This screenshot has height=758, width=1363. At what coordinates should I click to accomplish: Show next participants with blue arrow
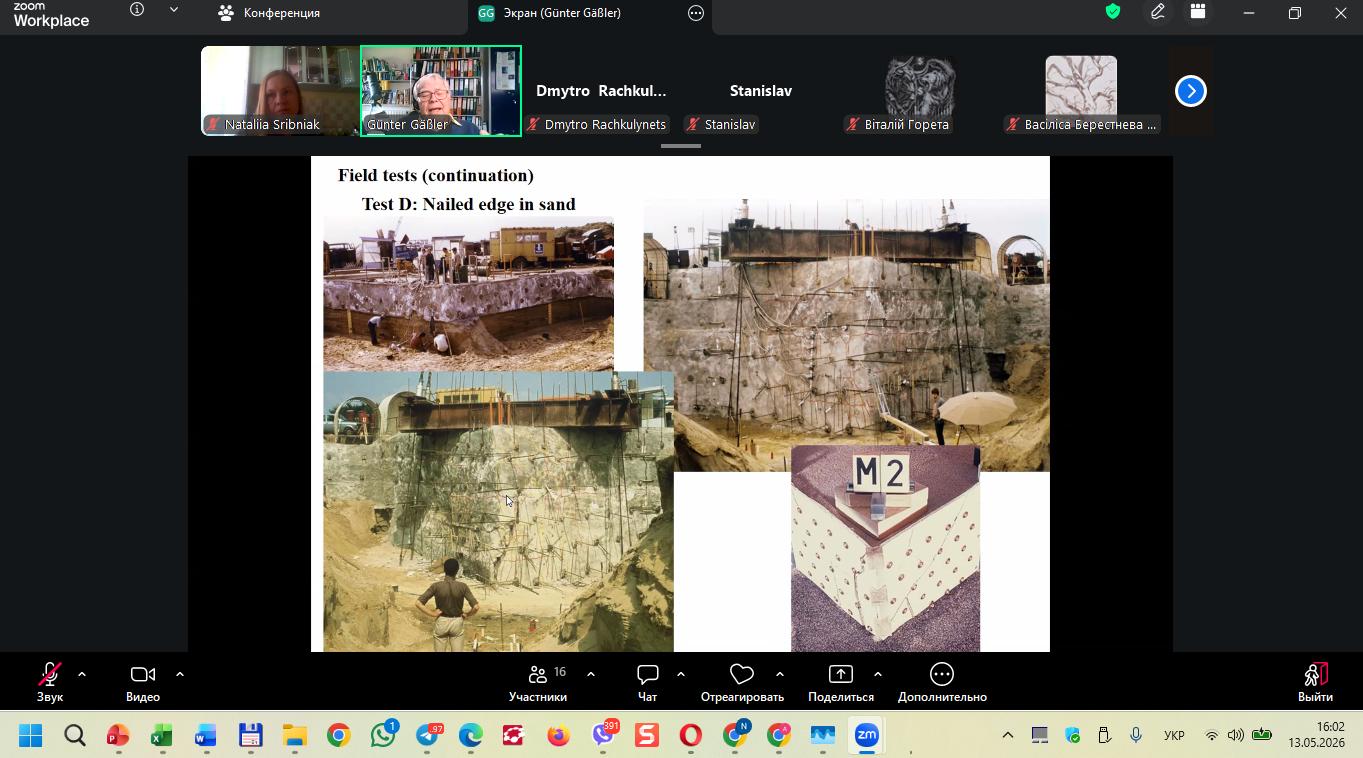pos(1190,91)
